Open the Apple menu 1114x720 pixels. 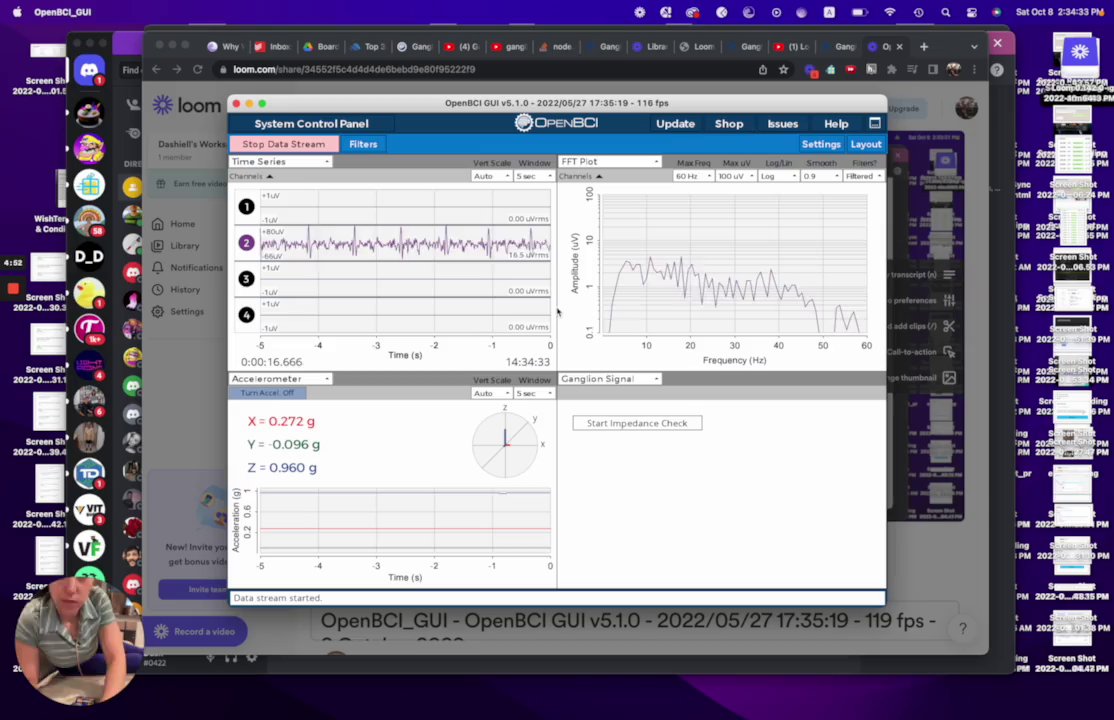[x=18, y=12]
